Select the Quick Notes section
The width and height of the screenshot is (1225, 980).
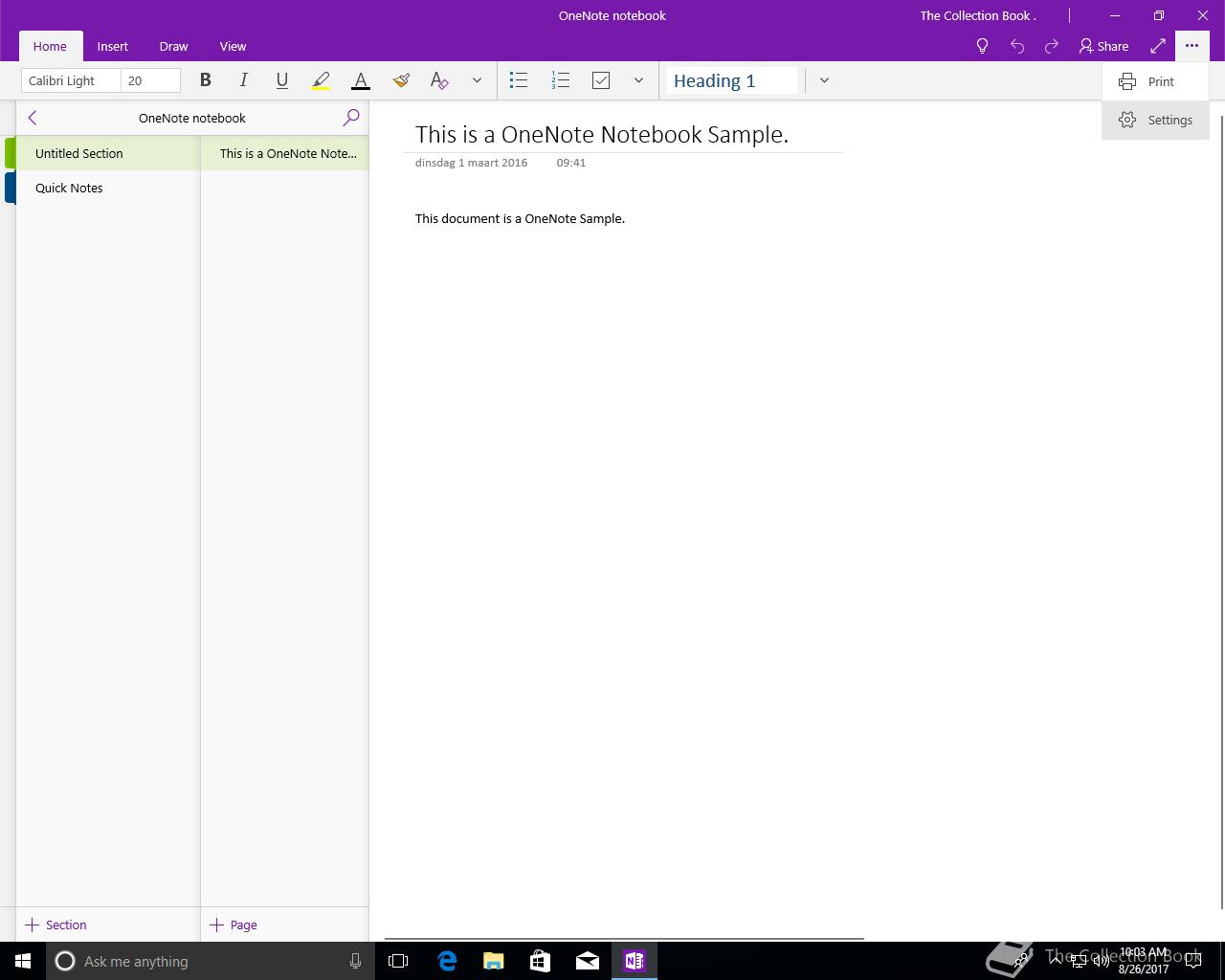[107, 188]
